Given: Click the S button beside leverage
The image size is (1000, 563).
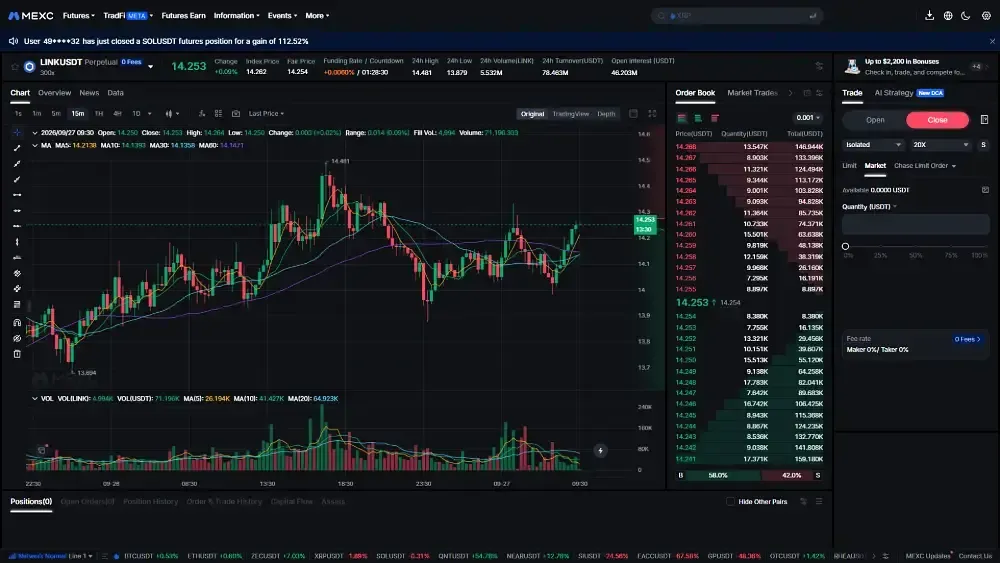Looking at the screenshot, I should 983,145.
